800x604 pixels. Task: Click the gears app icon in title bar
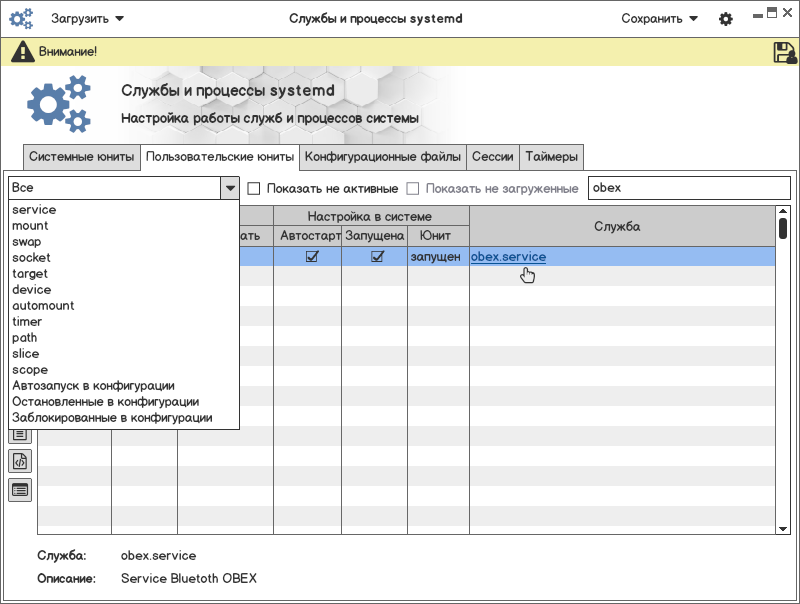21,19
